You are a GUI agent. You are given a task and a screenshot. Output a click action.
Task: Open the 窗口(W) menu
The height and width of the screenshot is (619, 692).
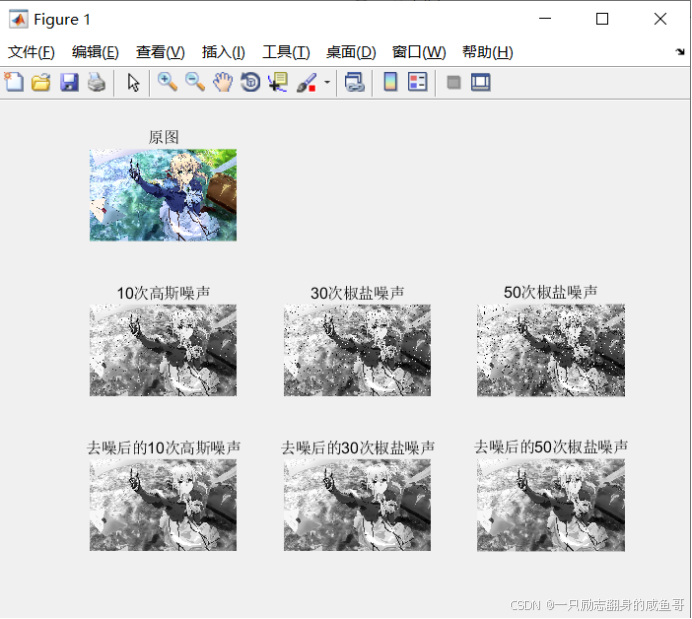419,52
